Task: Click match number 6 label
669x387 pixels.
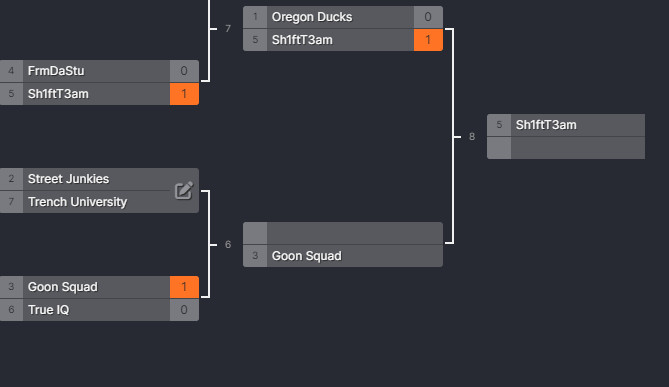Action: (x=228, y=244)
